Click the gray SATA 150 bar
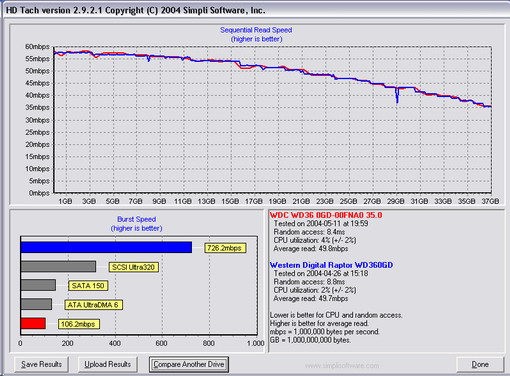This screenshot has width=510, height=376. click(x=38, y=285)
